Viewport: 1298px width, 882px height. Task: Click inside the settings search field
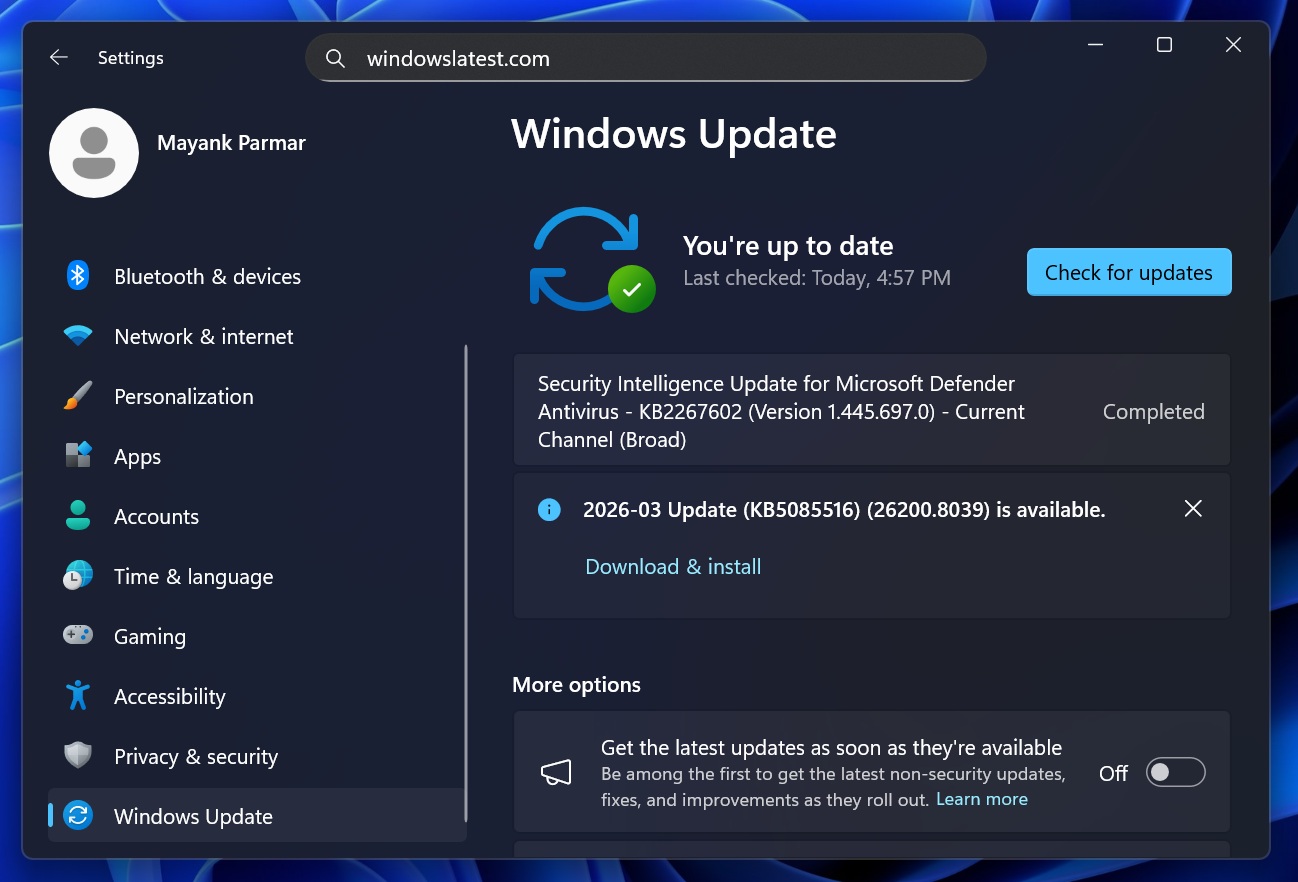click(x=645, y=57)
